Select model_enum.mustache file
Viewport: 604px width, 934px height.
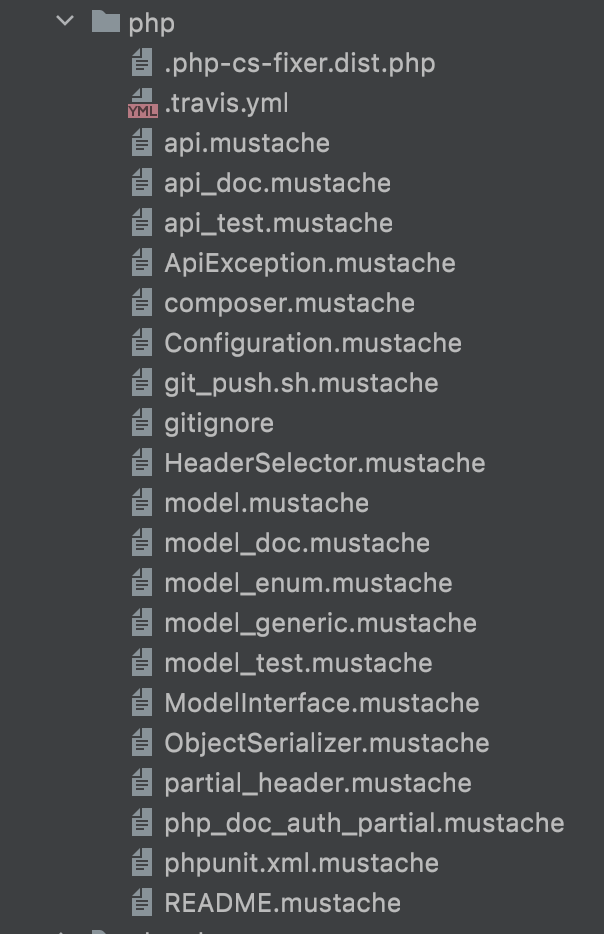coord(309,583)
